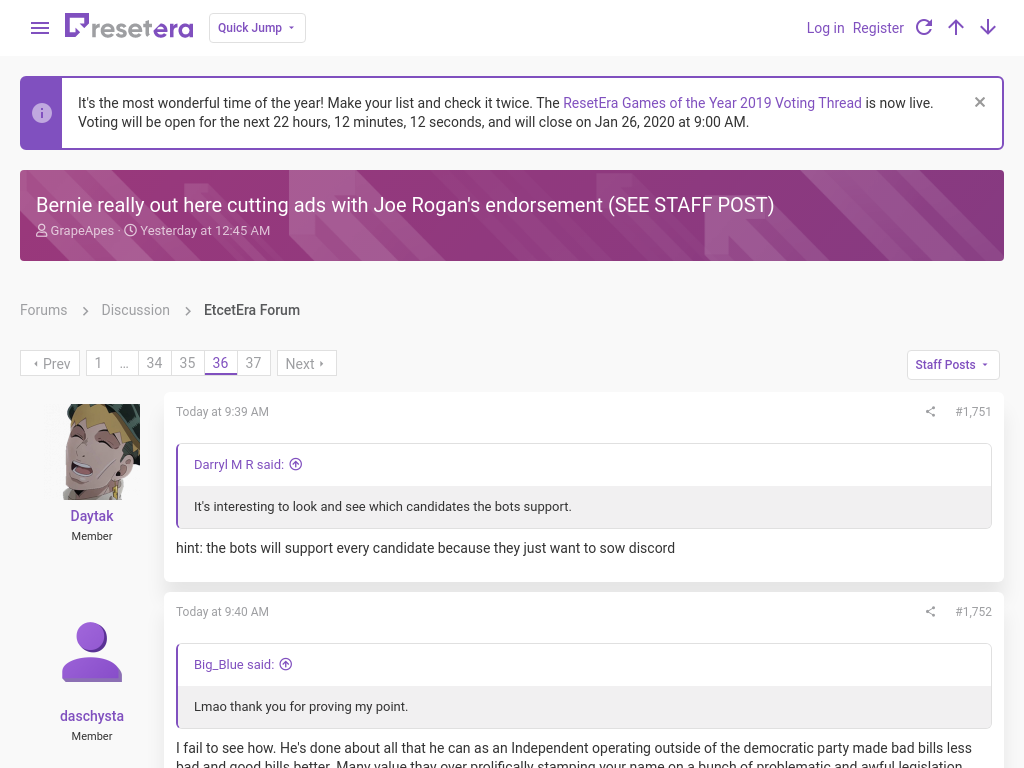Click the Next page button
Image resolution: width=1024 pixels, height=768 pixels.
point(306,363)
